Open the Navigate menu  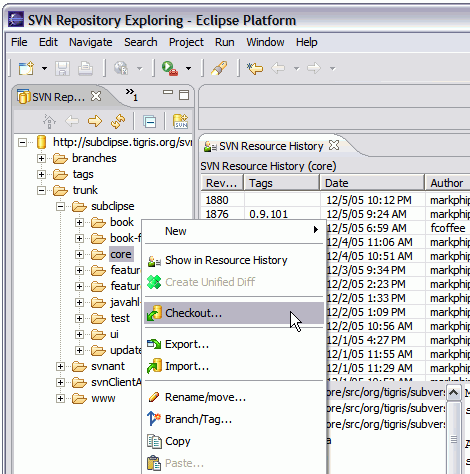[90, 42]
